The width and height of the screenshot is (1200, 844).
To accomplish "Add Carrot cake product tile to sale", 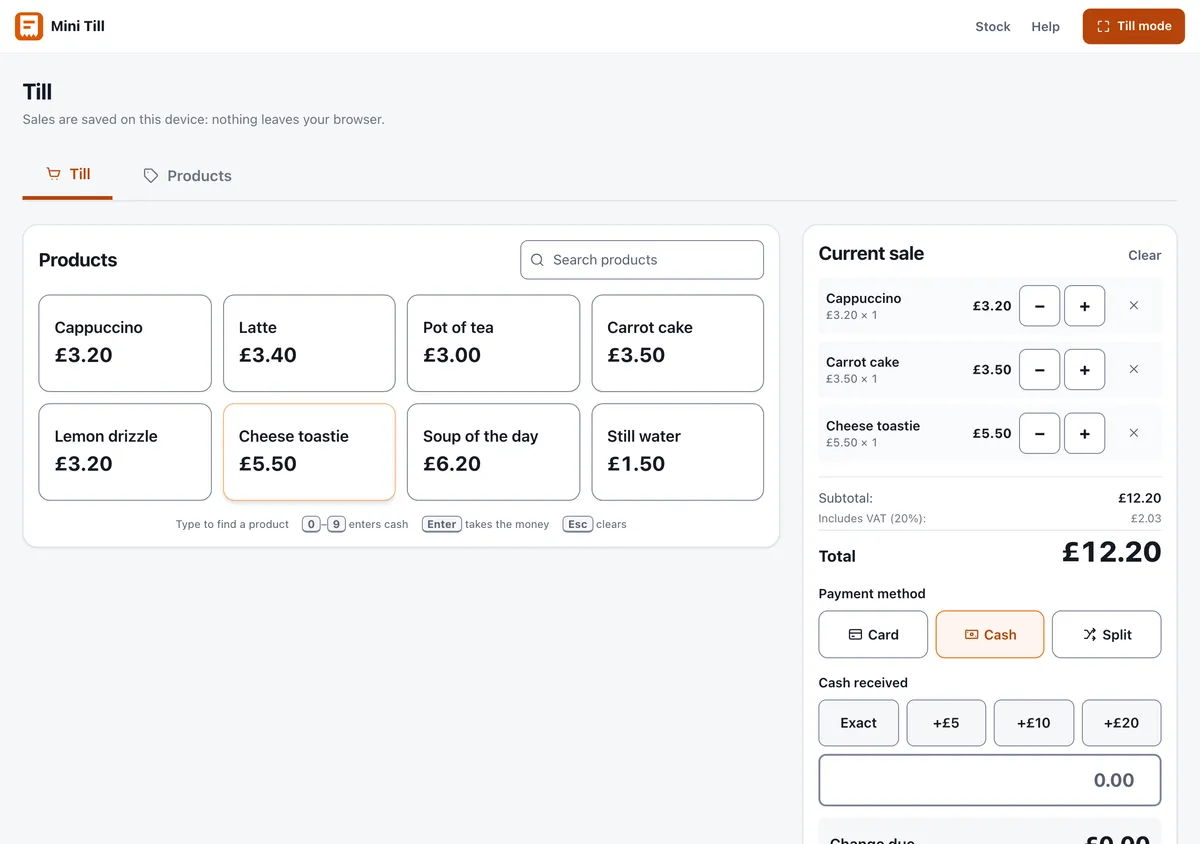I will pyautogui.click(x=678, y=343).
